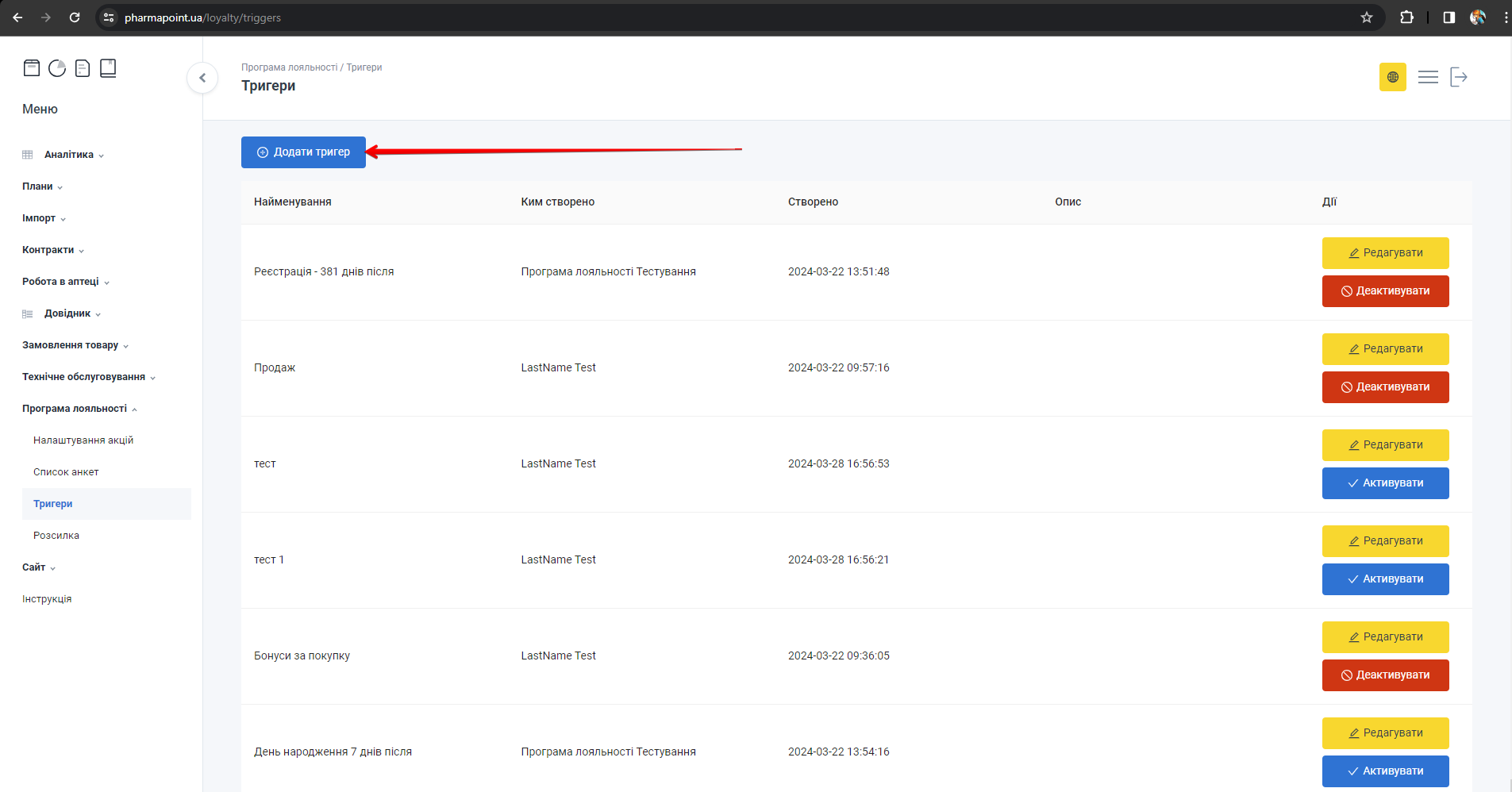This screenshot has width=1512, height=792.
Task: Edit the Реєстрація - 381 днів після trigger
Action: coord(1385,253)
